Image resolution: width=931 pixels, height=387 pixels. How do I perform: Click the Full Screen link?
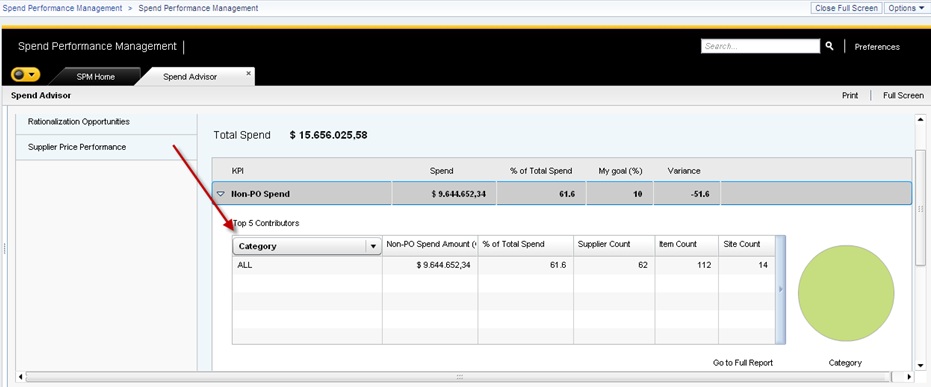(x=903, y=96)
